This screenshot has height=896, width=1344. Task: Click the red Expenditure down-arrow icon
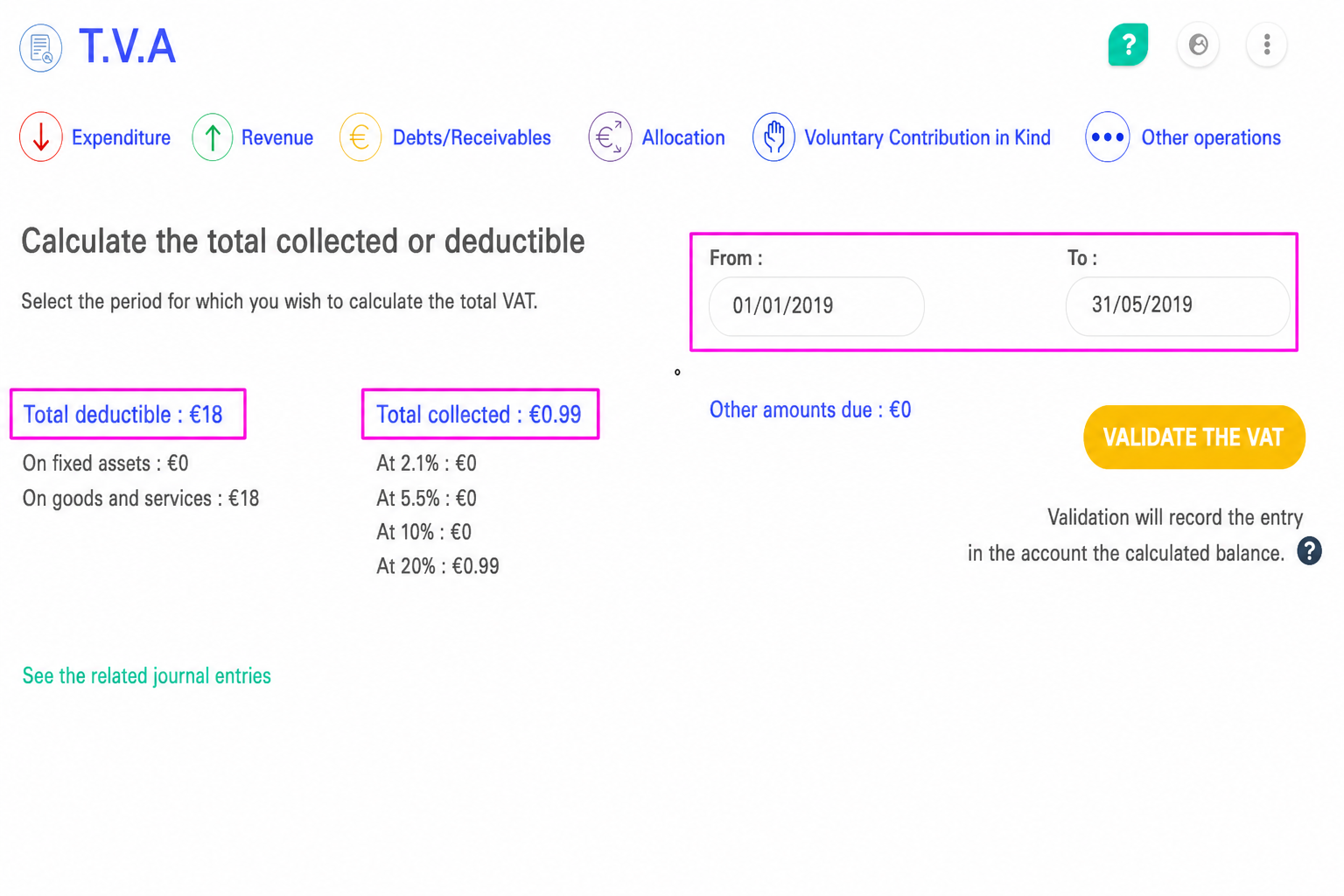click(41, 137)
